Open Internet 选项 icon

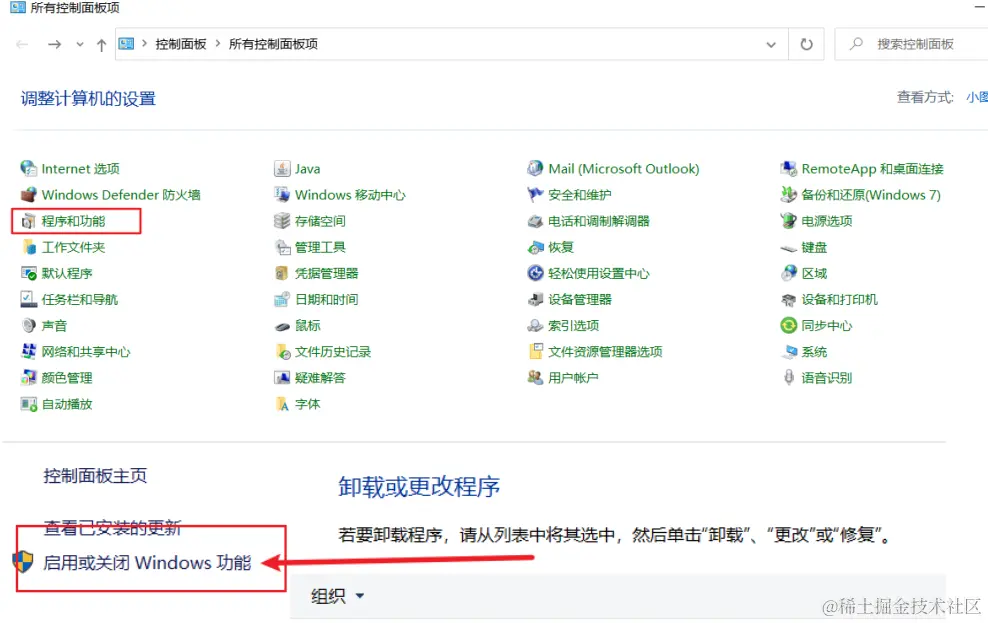pos(28,168)
